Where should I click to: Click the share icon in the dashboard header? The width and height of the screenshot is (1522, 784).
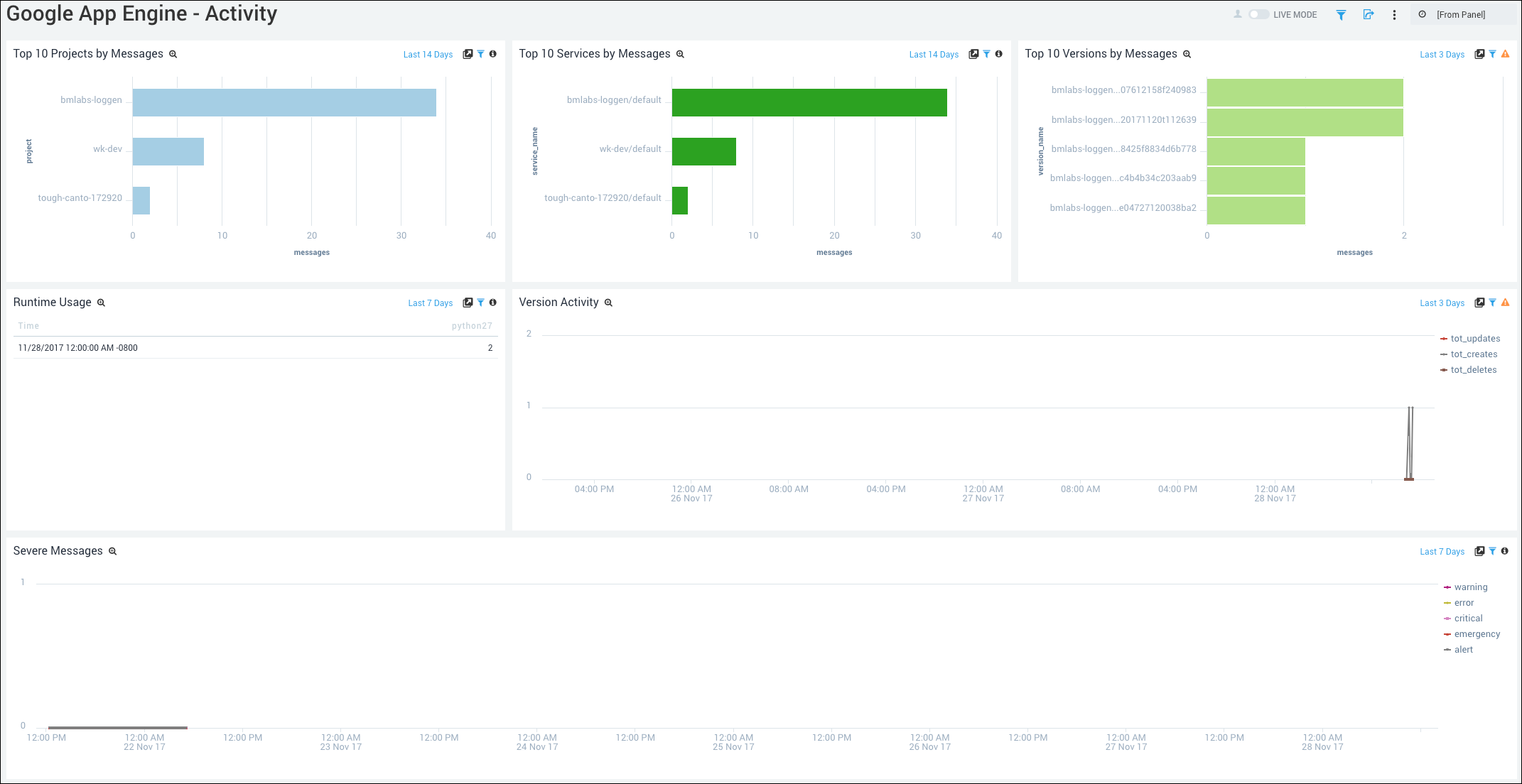(1369, 14)
